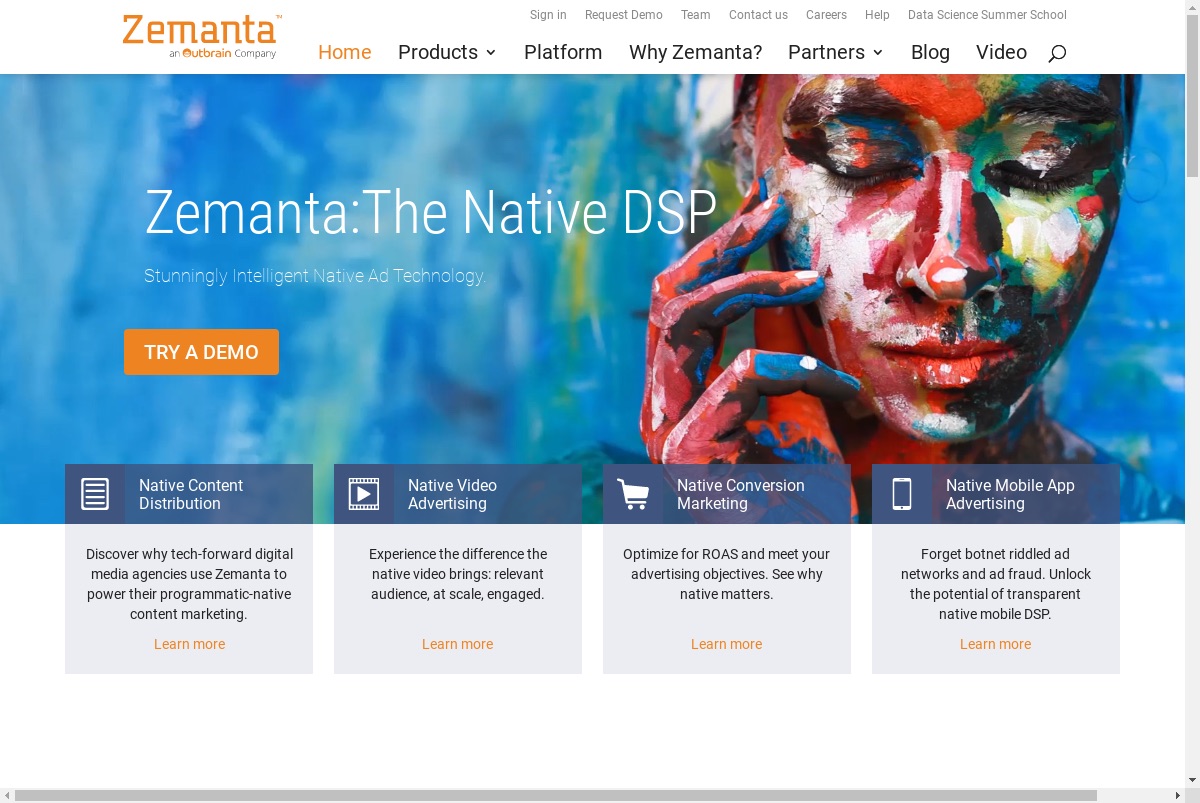Image resolution: width=1200 pixels, height=803 pixels.
Task: Open the Platform menu item
Action: pyautogui.click(x=563, y=52)
